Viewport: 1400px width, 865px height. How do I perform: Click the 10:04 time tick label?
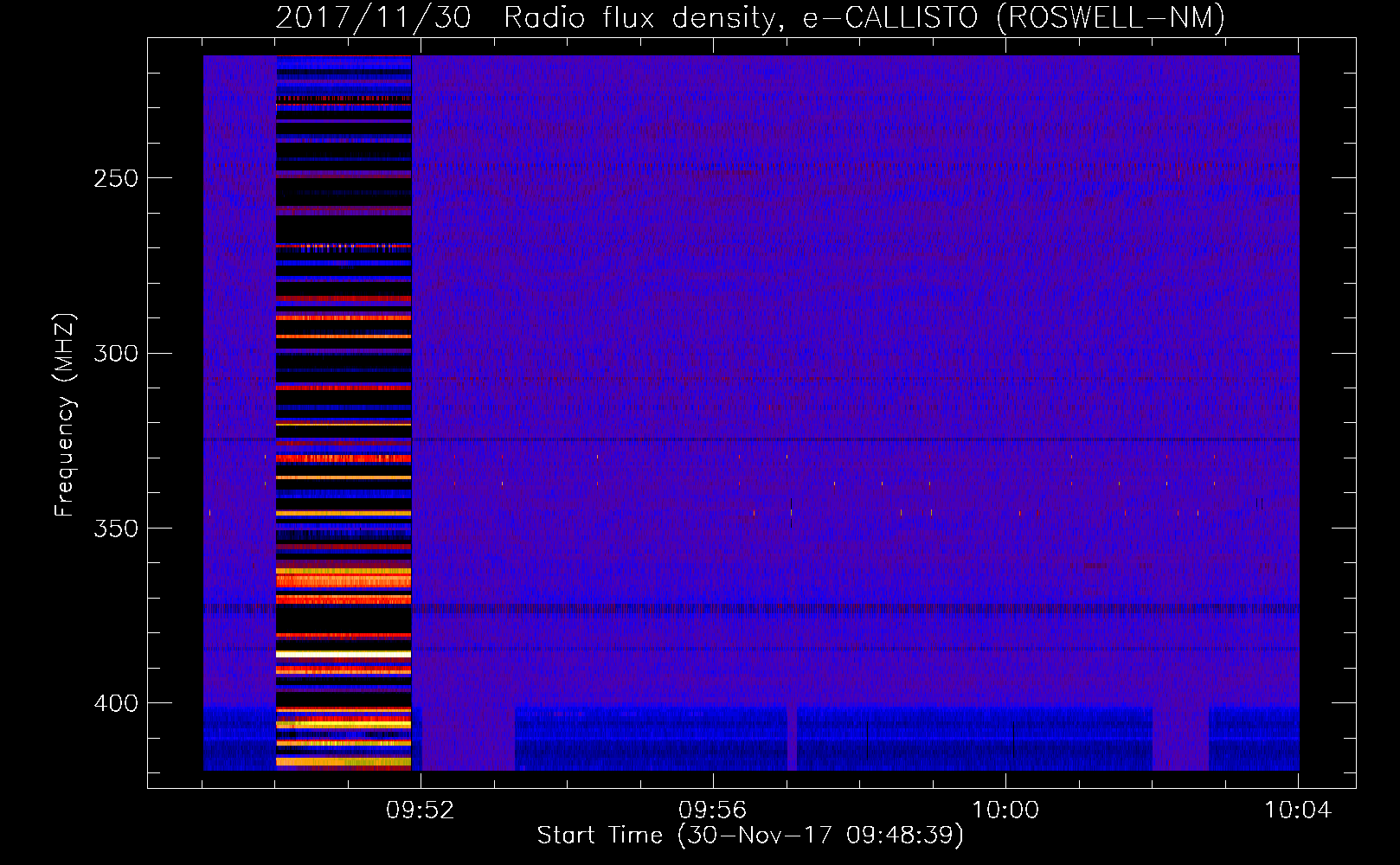click(x=1298, y=811)
